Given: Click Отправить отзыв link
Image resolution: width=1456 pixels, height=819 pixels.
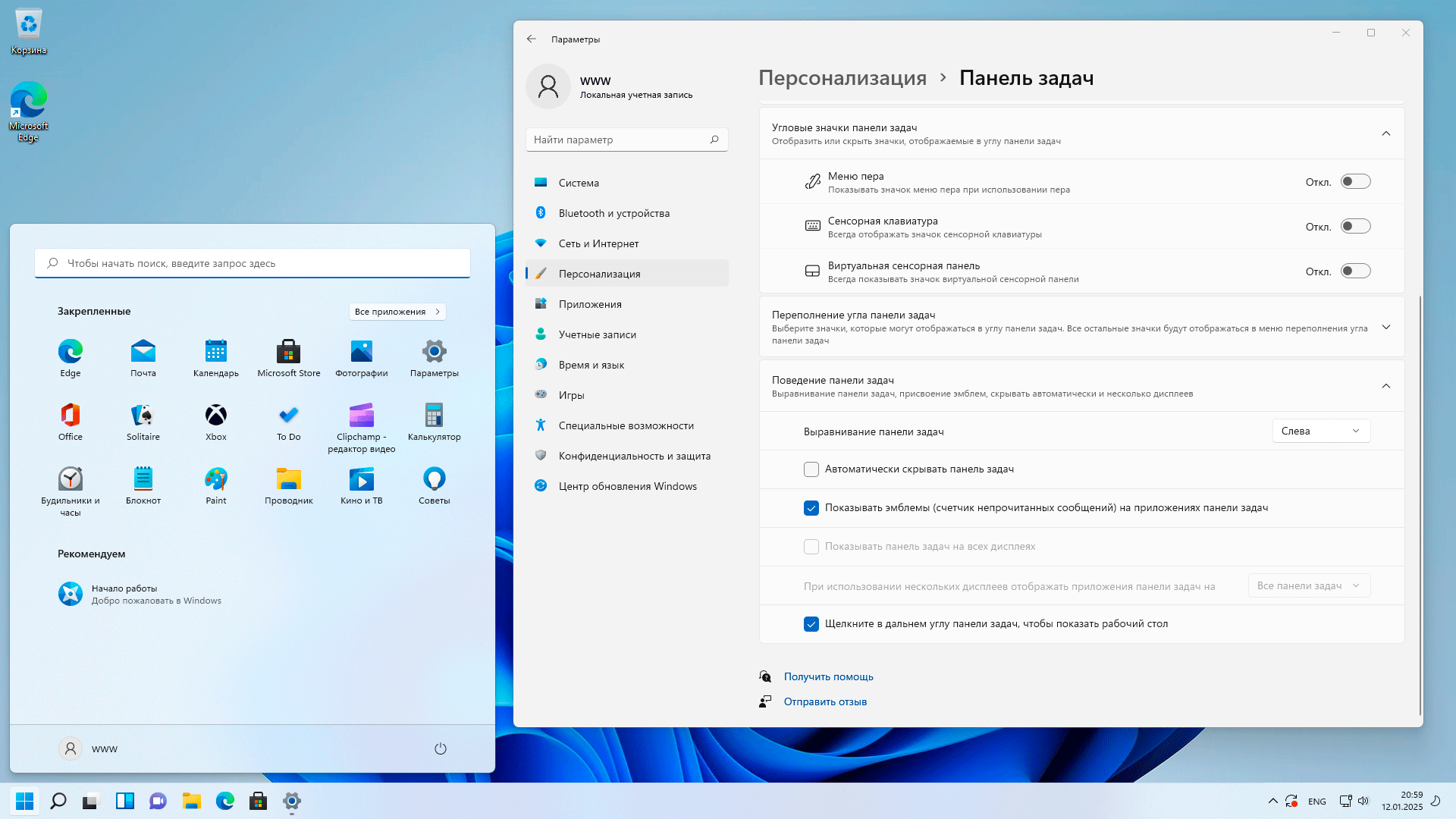Looking at the screenshot, I should click(x=825, y=701).
